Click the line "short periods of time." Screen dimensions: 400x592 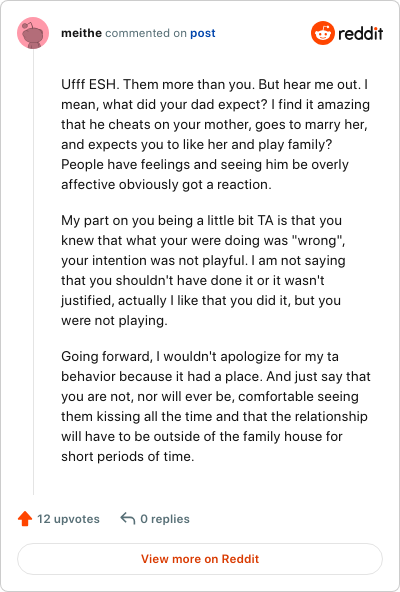(128, 456)
